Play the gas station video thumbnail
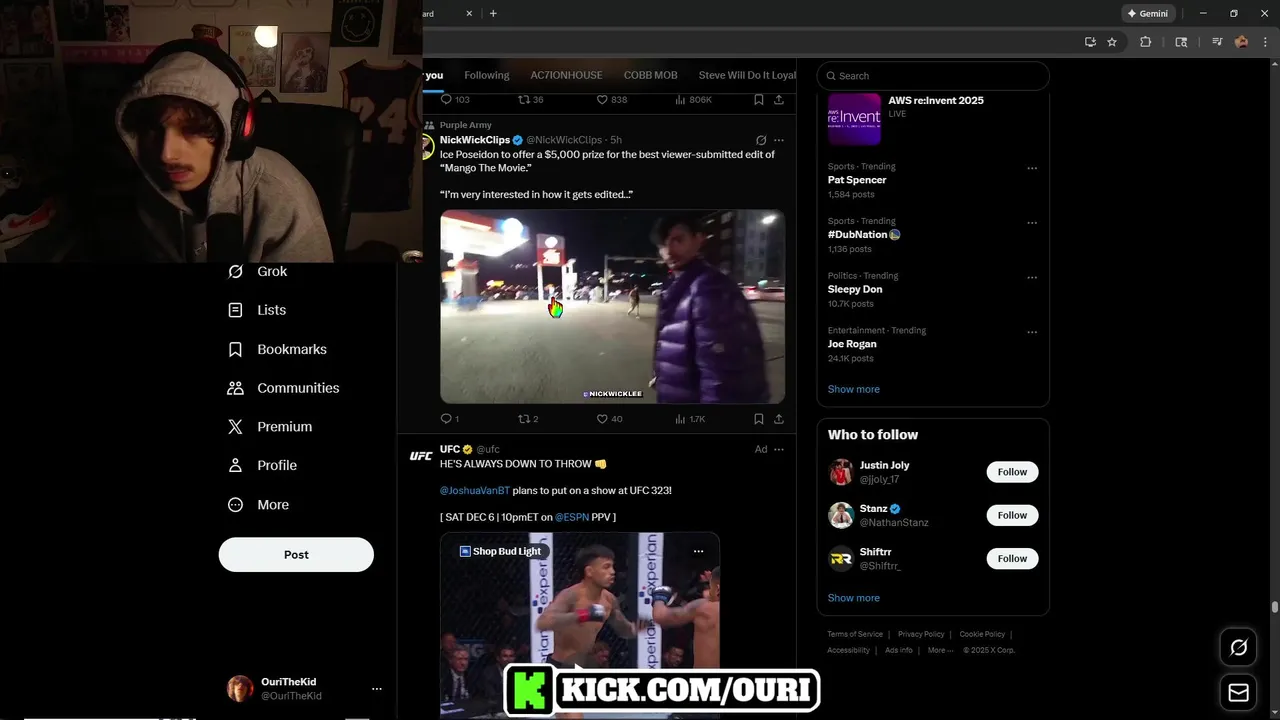1280x720 pixels. click(x=612, y=306)
